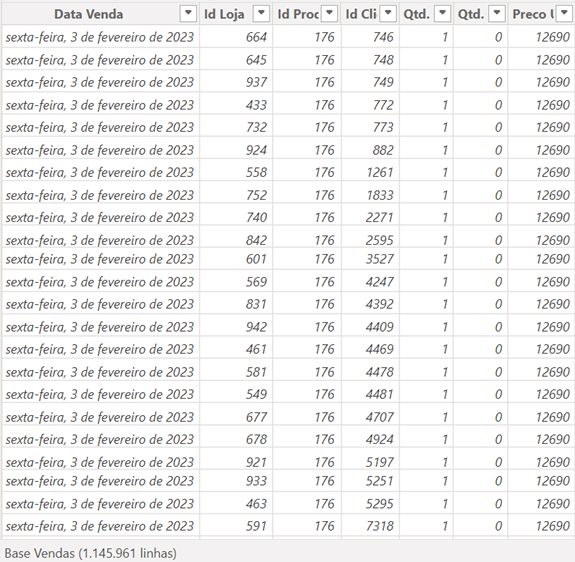Open the second Qtd. column filter arrow
This screenshot has height=562, width=575.
pyautogui.click(x=497, y=14)
